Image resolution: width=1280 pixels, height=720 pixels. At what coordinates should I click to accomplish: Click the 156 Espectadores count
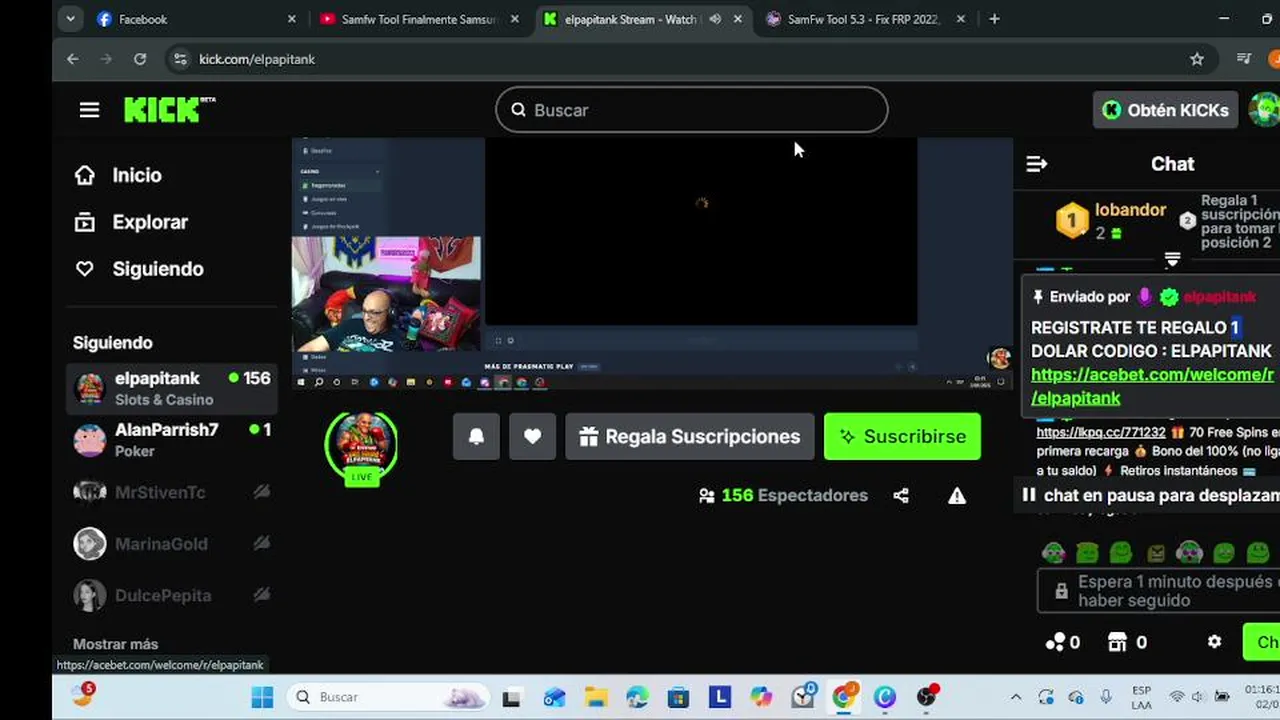(x=783, y=495)
